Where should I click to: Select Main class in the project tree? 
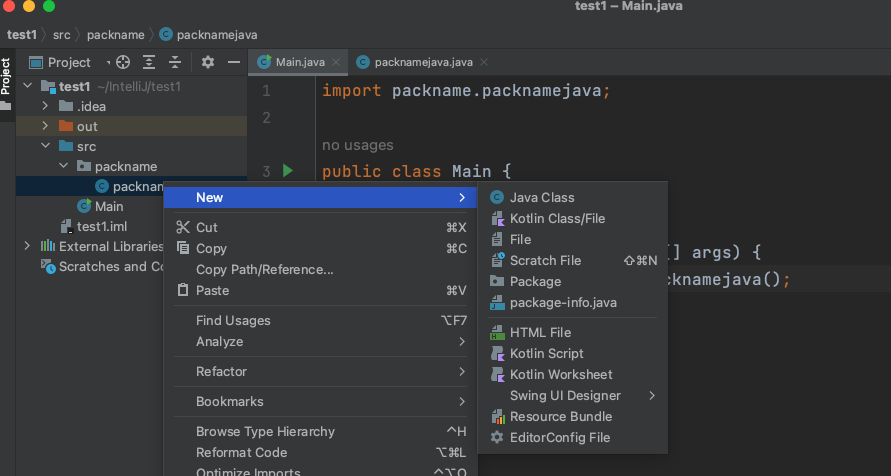(x=108, y=206)
